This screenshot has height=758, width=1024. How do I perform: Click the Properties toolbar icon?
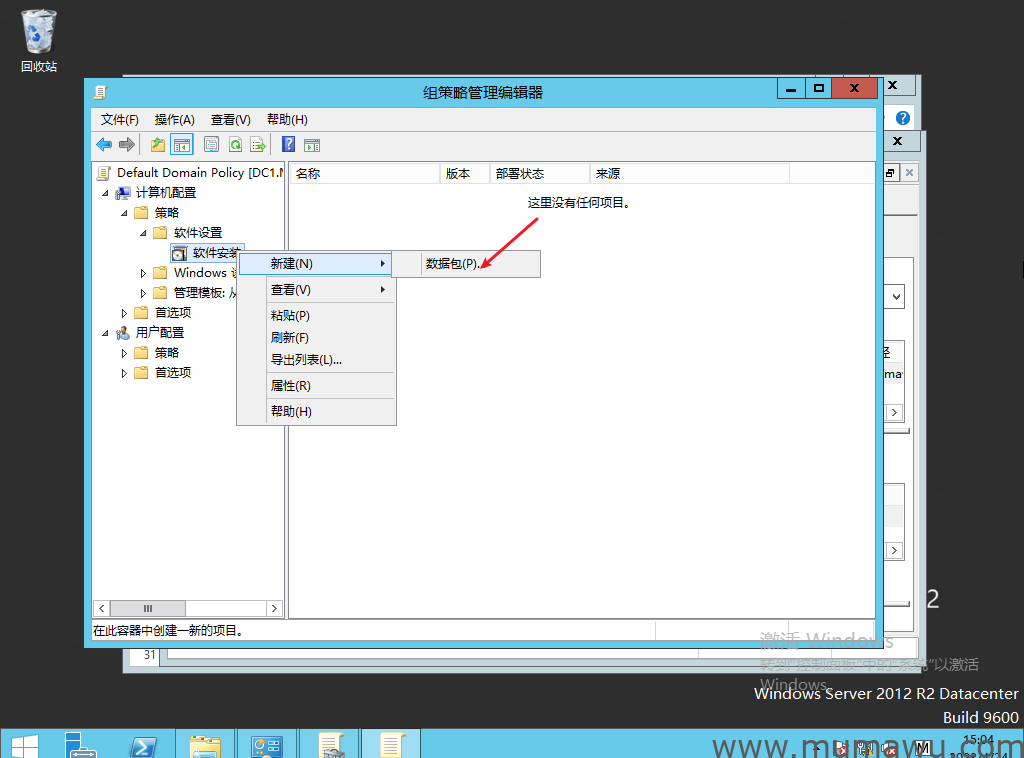click(212, 145)
